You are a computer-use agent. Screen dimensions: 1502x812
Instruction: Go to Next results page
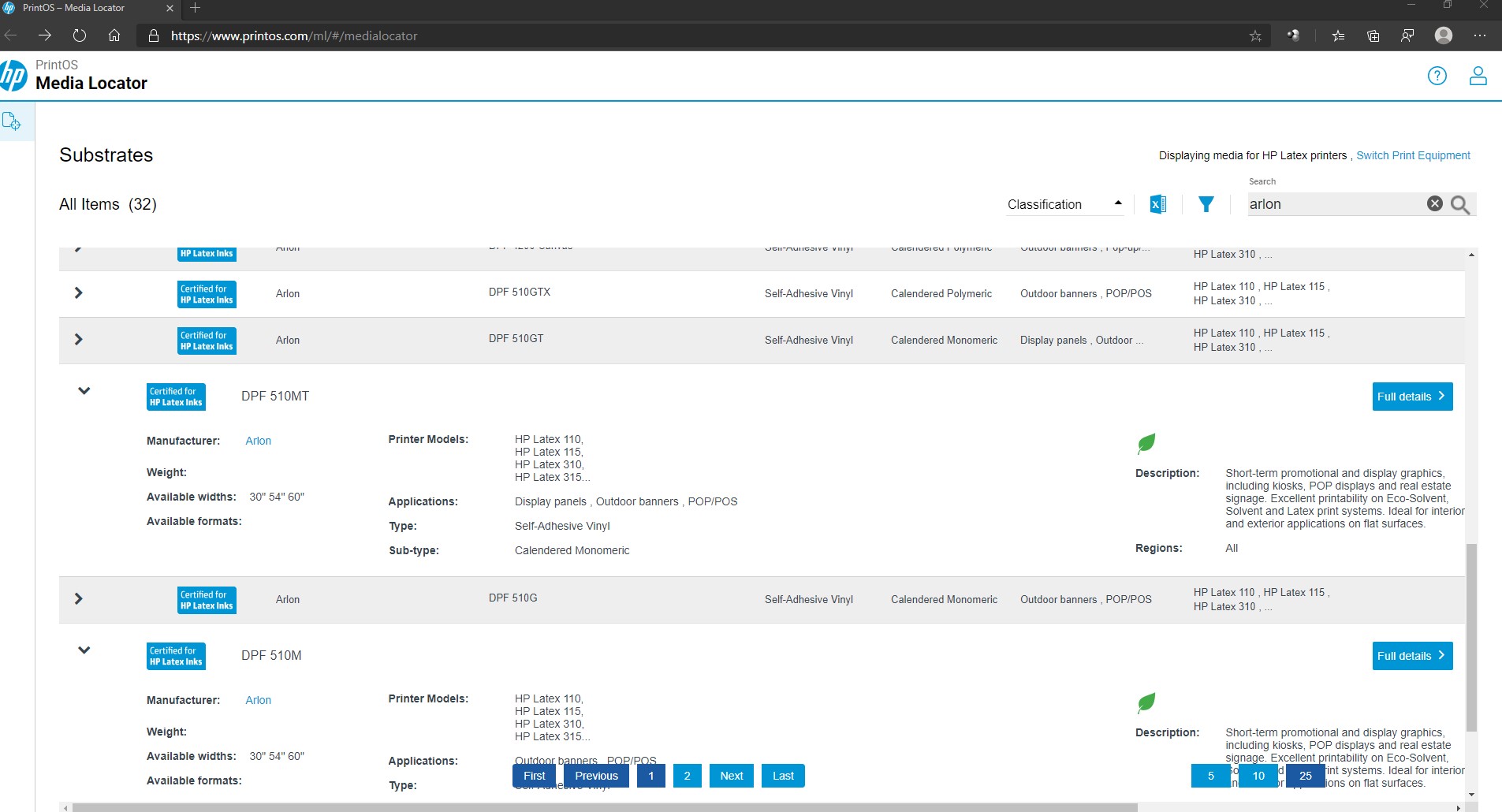tap(732, 776)
